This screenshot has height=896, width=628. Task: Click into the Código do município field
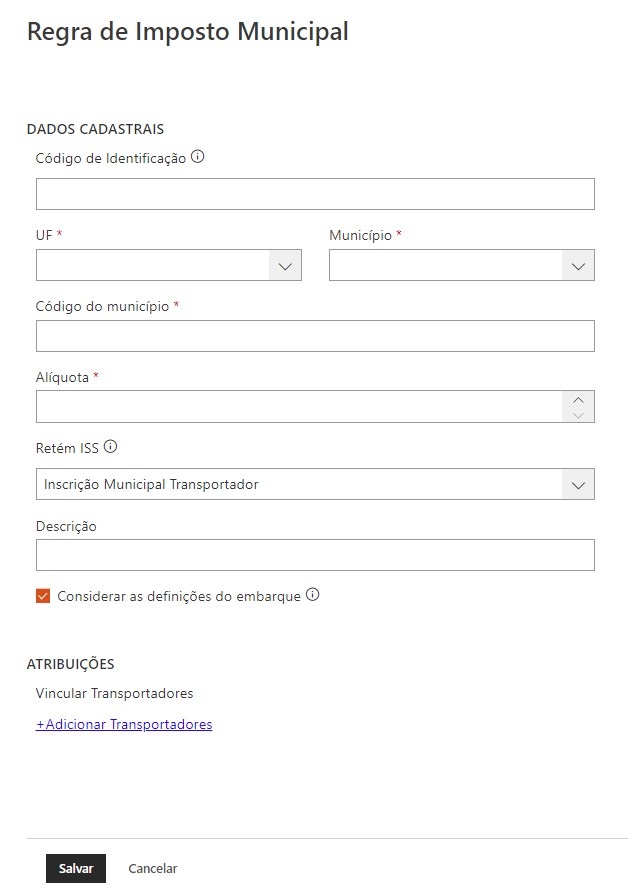point(315,336)
